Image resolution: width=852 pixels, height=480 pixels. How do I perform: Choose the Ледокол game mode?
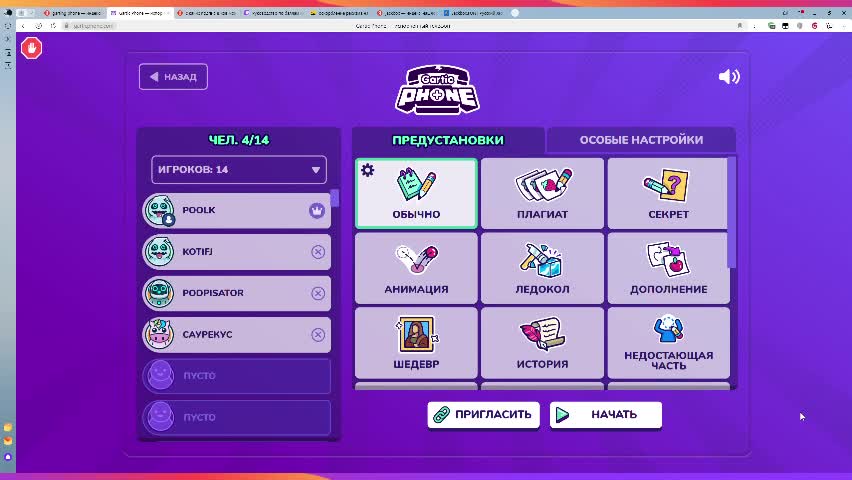[x=542, y=269]
